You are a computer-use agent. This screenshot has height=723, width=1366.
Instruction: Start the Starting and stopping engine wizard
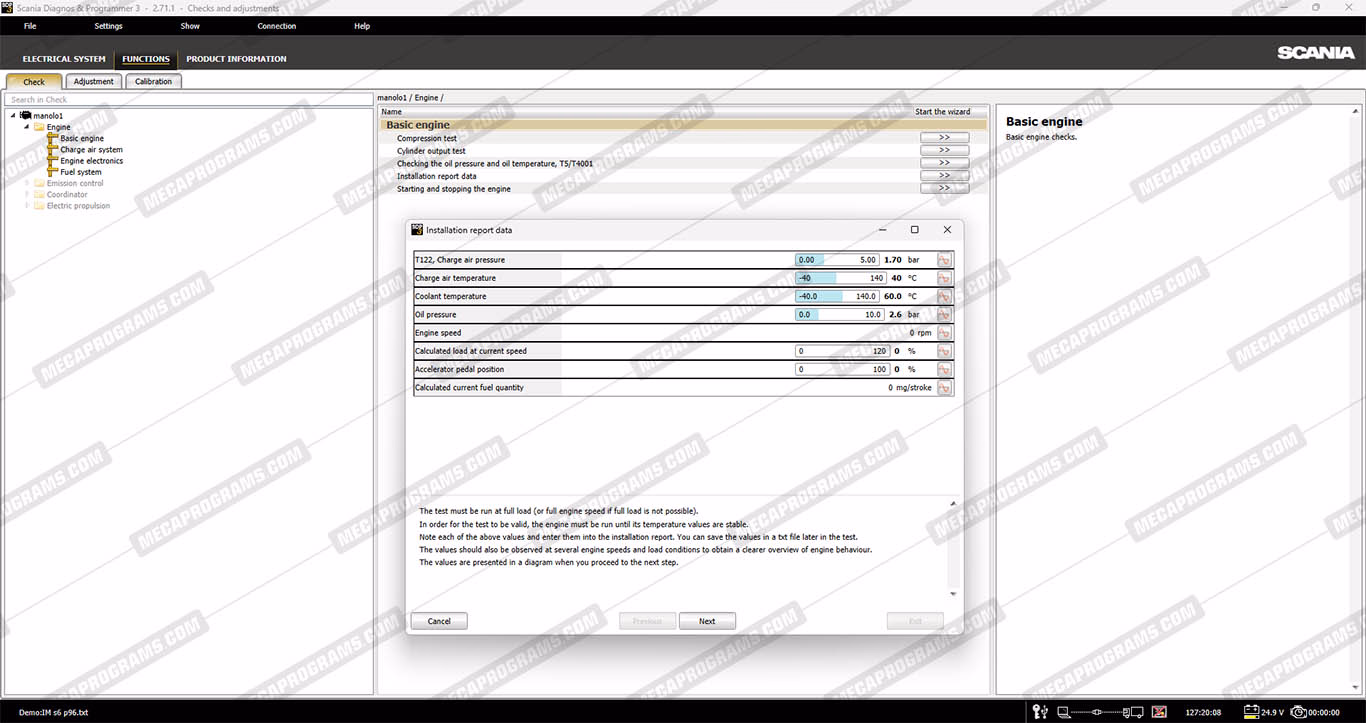pyautogui.click(x=944, y=188)
